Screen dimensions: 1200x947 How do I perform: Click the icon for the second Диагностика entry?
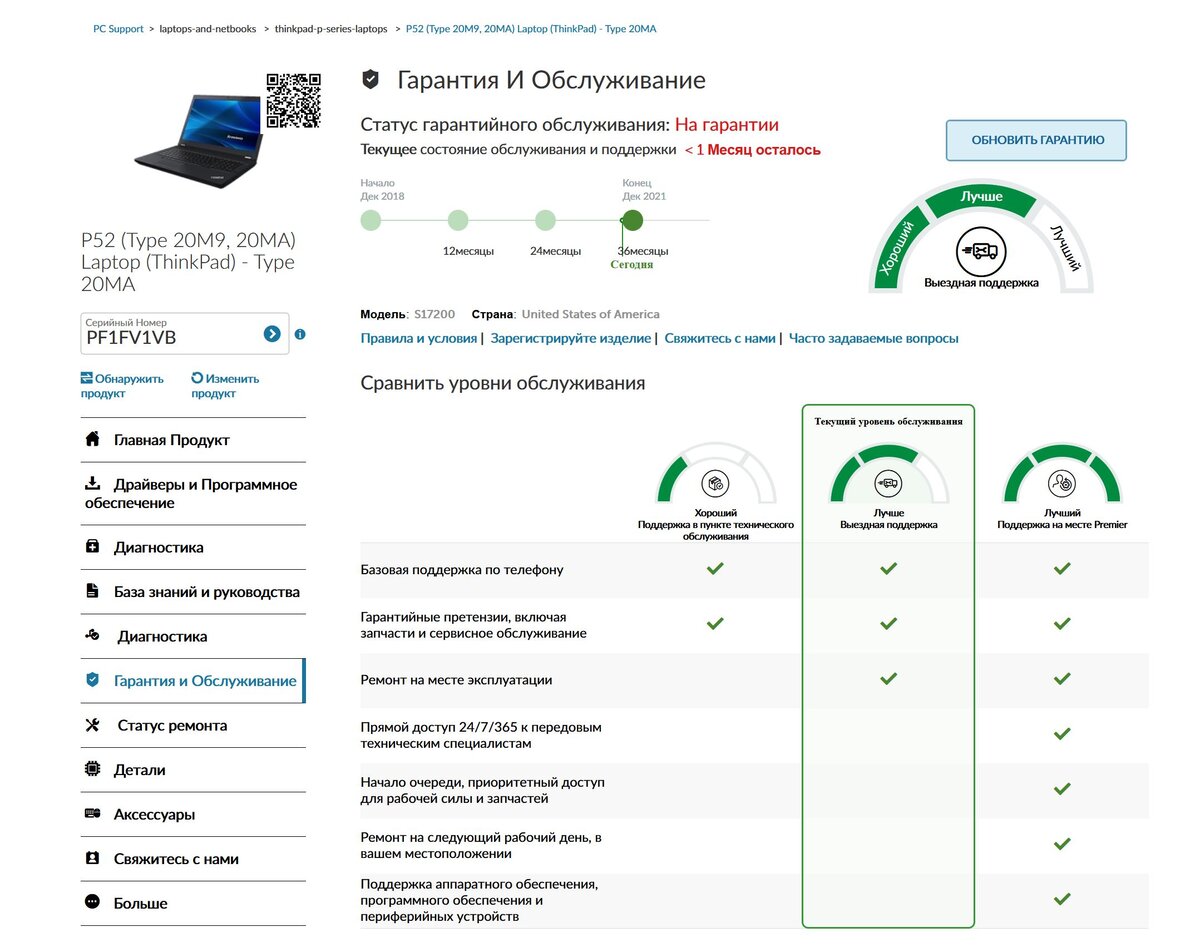pyautogui.click(x=93, y=636)
